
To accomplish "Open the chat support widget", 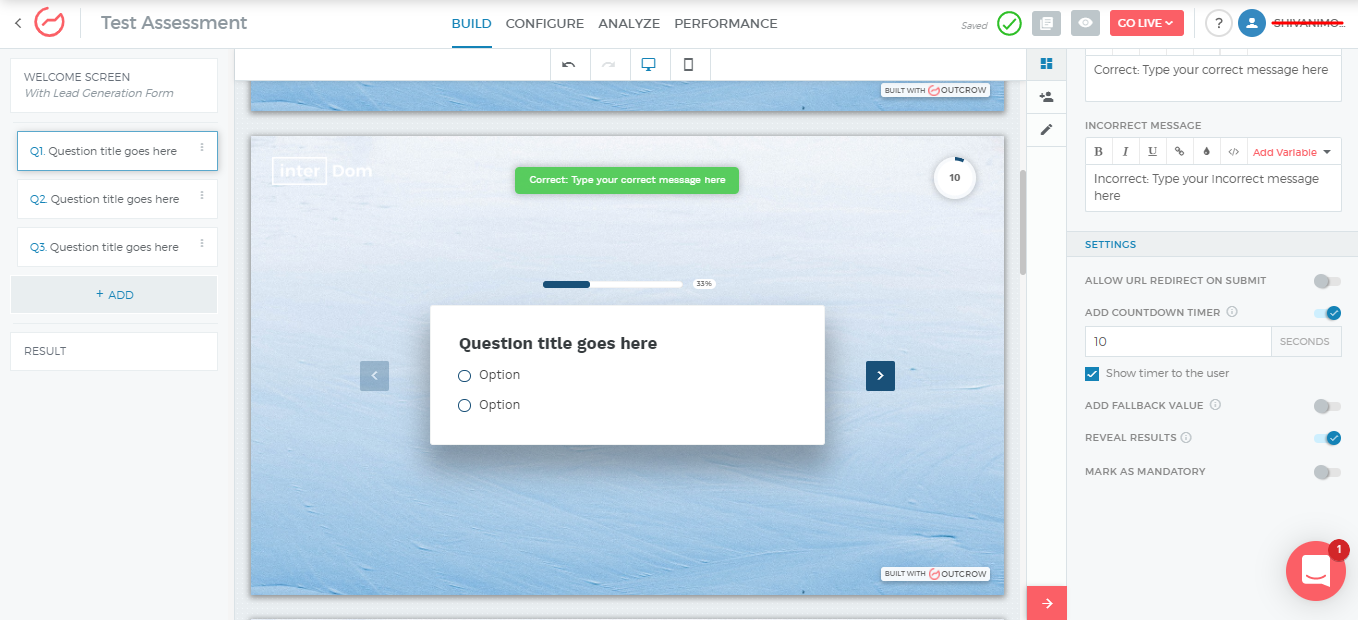I will (x=1315, y=571).
